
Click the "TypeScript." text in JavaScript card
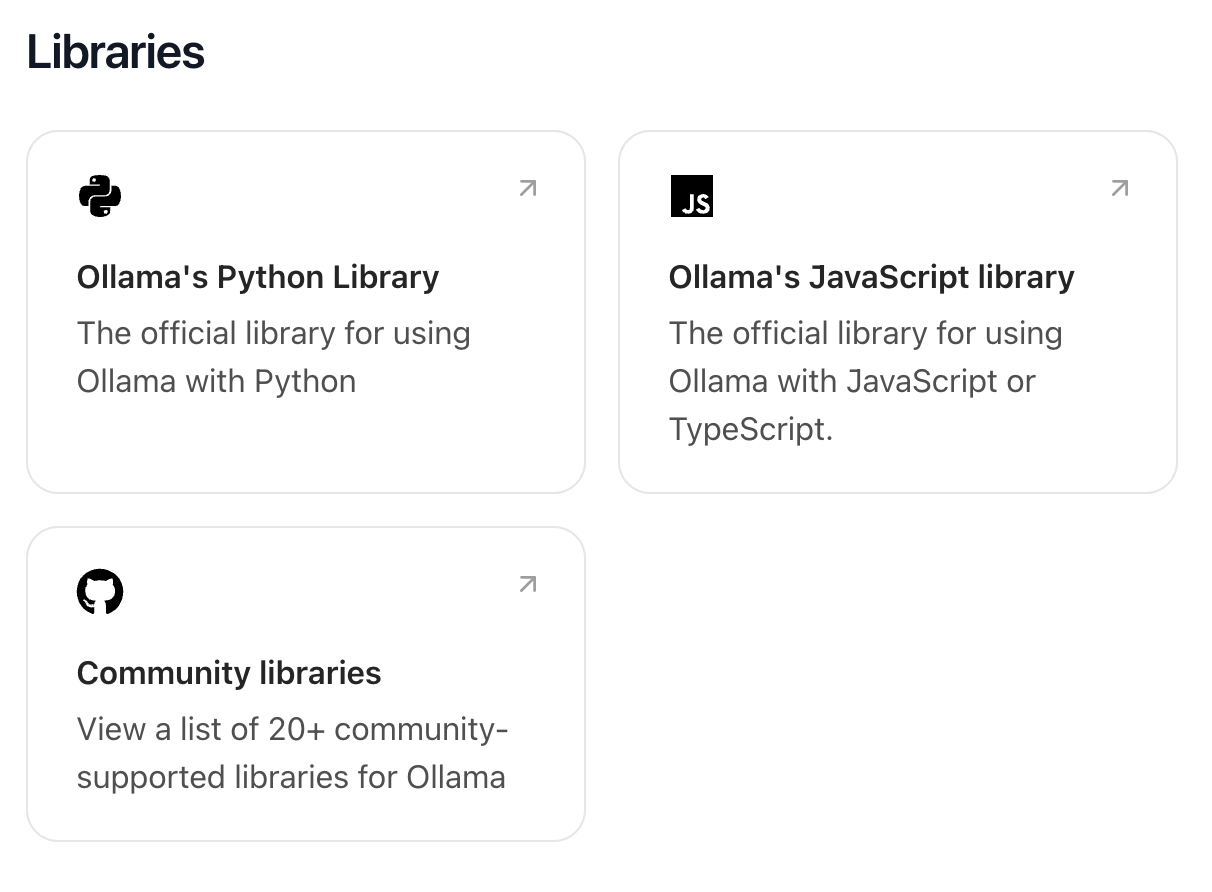750,429
